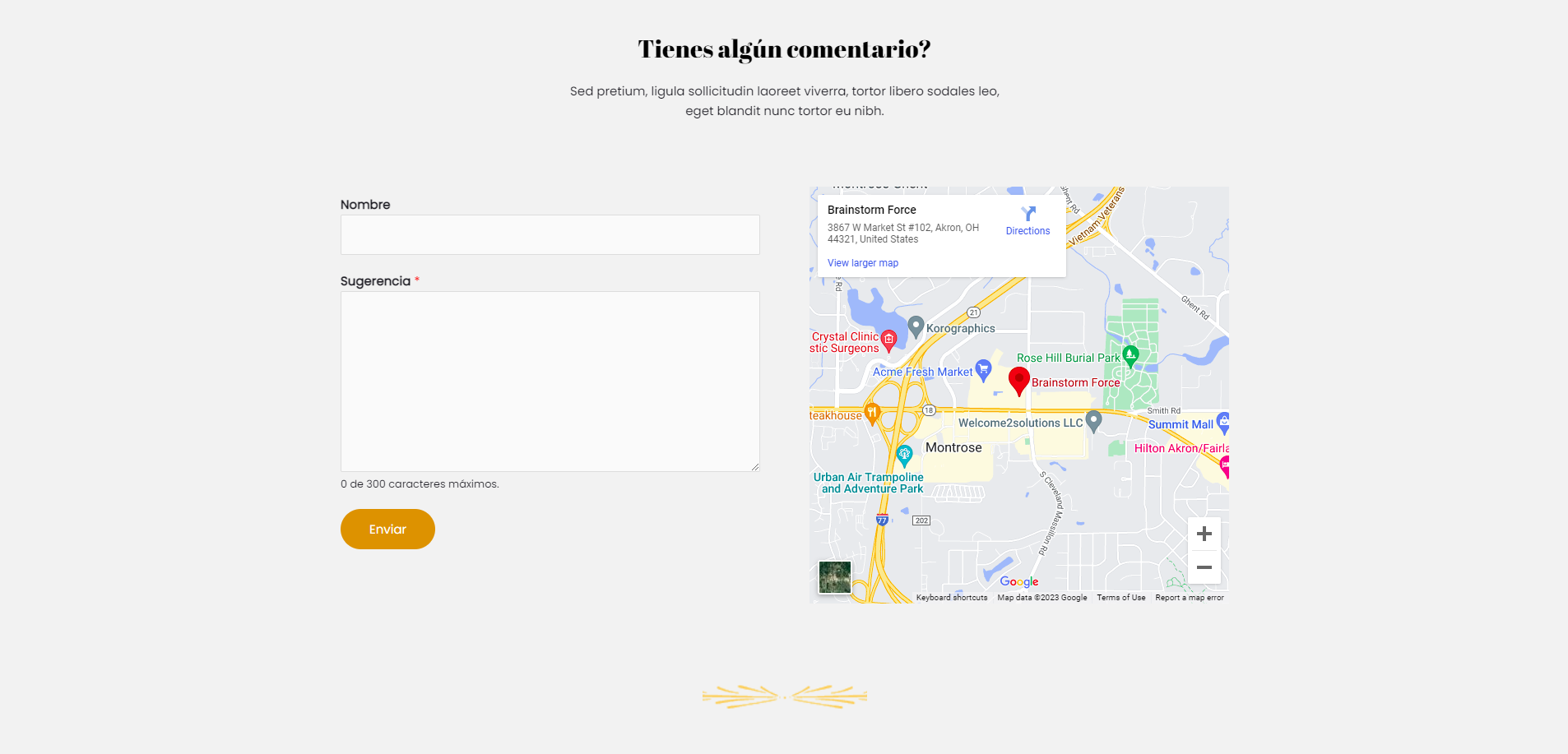
Task: Click the Rose Hill Burial Park marker
Action: point(1130,356)
